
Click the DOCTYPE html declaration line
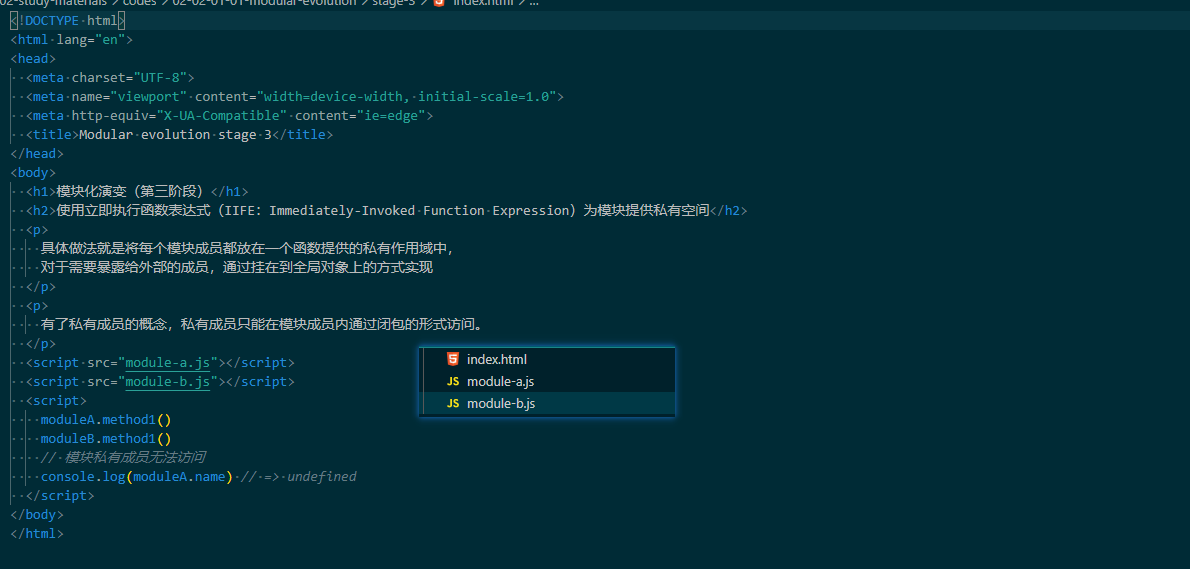[x=68, y=21]
